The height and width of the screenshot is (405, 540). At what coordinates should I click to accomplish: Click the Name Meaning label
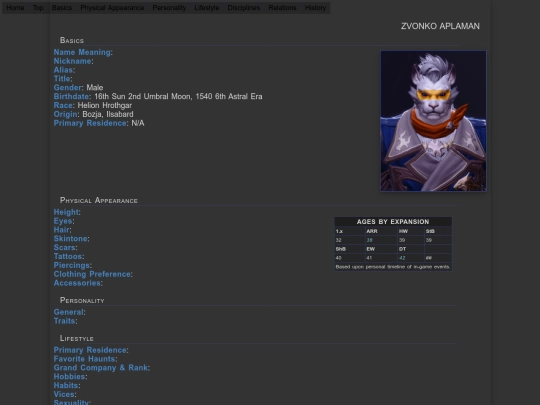click(82, 52)
